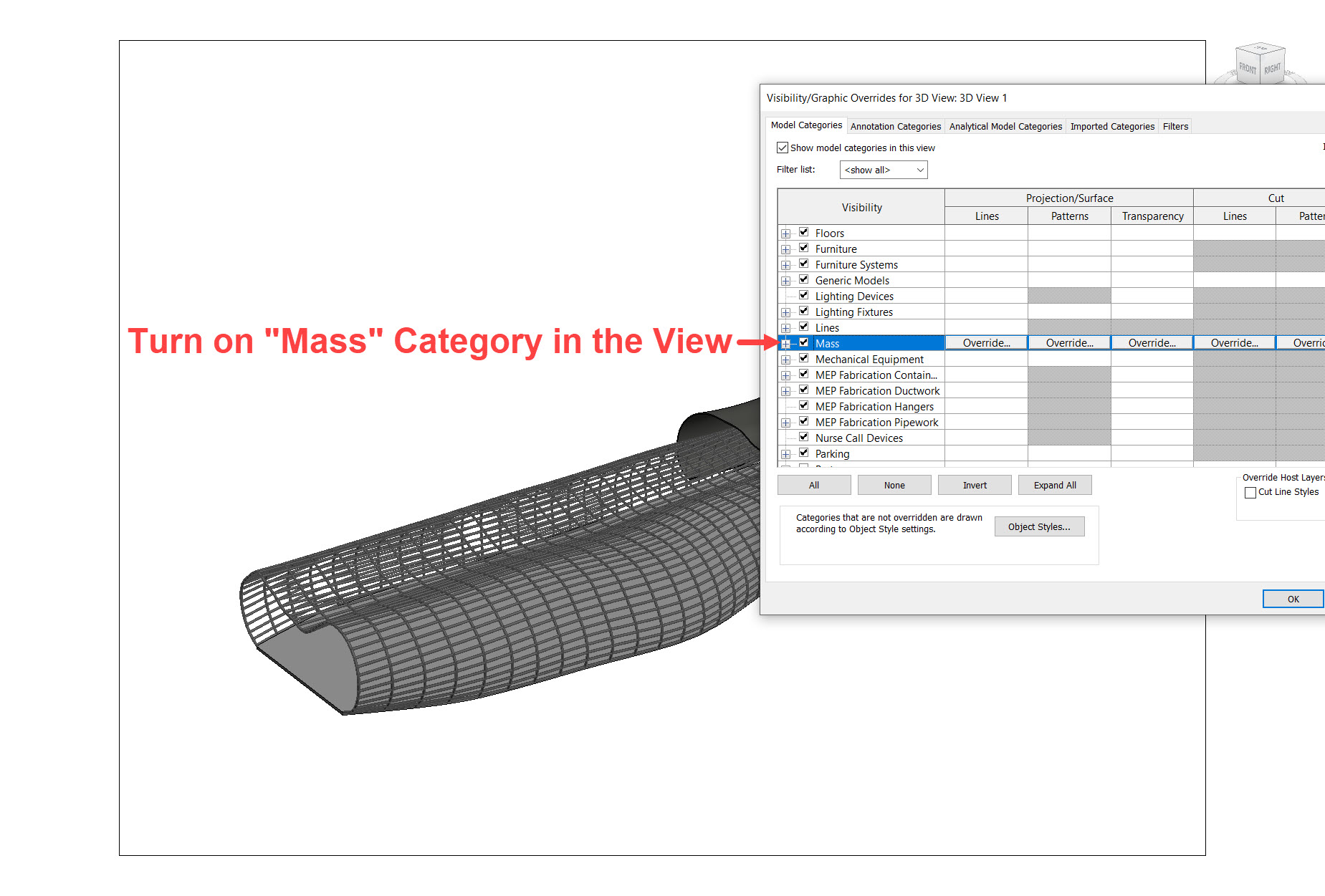Screen dimensions: 1325x896
Task: Expand the Furniture category tree node
Action: (785, 248)
